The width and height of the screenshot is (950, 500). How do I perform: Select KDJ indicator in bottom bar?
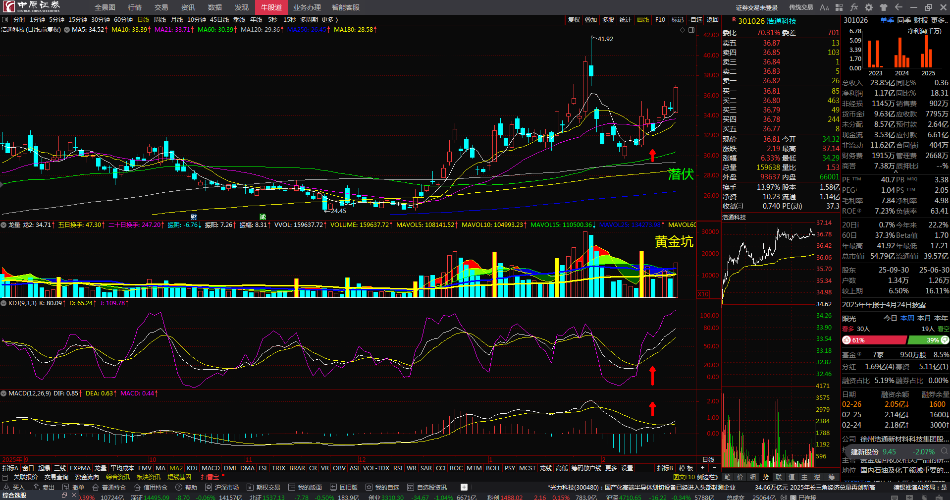point(192,468)
